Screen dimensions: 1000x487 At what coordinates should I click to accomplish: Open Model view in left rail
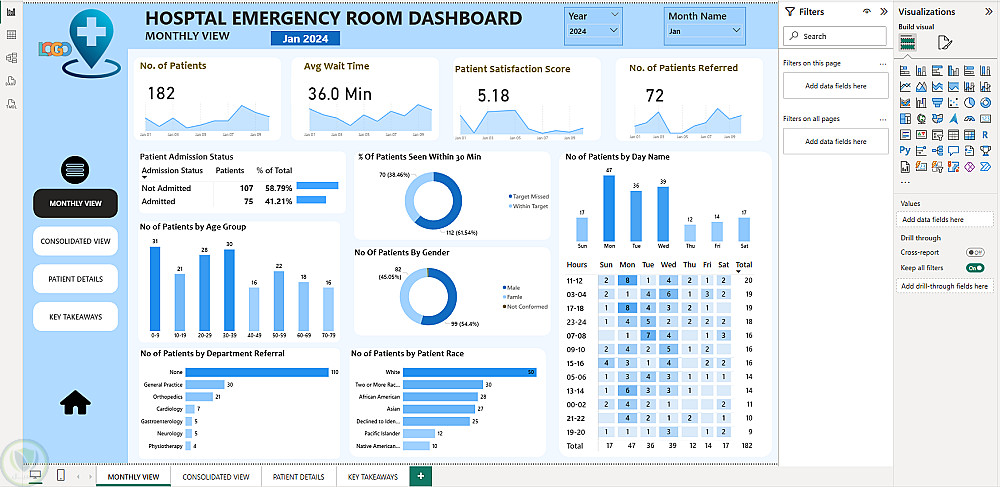11,58
